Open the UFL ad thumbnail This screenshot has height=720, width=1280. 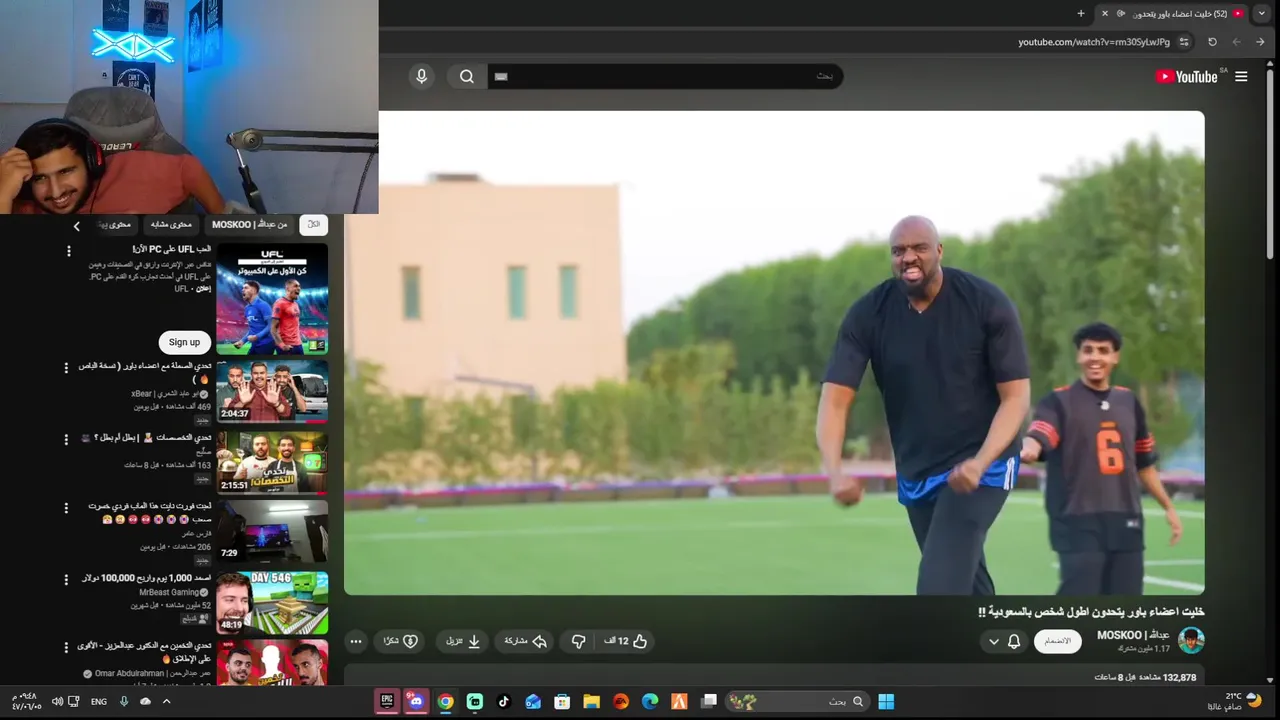pyautogui.click(x=272, y=299)
